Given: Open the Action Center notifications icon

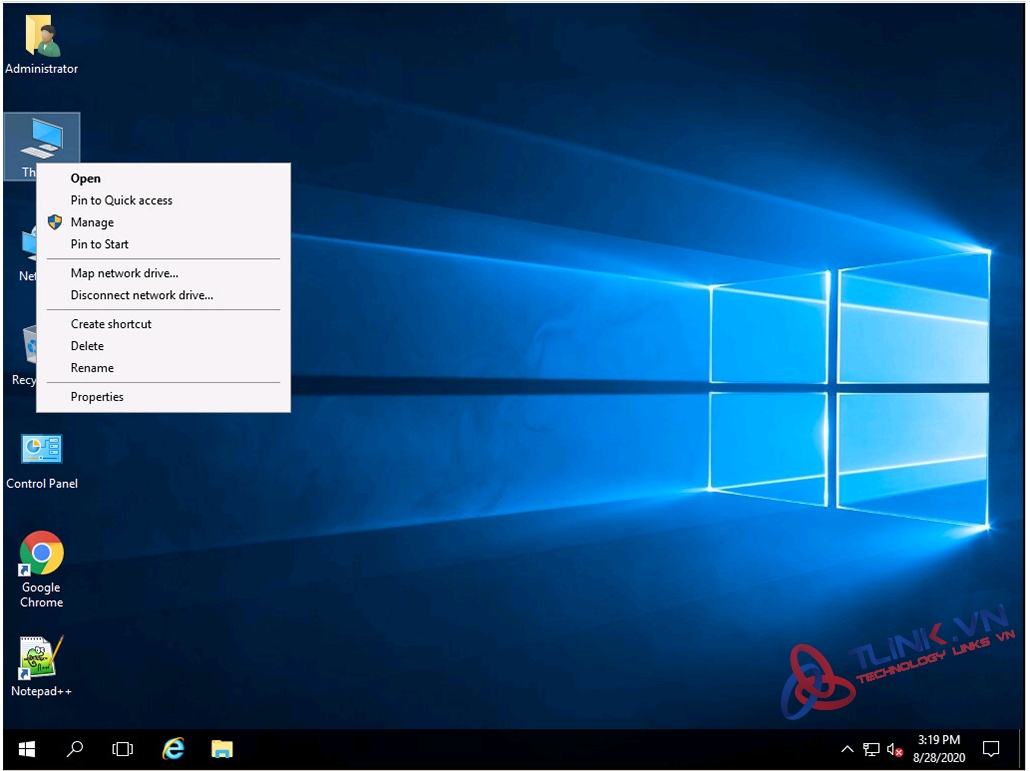Looking at the screenshot, I should click(x=991, y=749).
